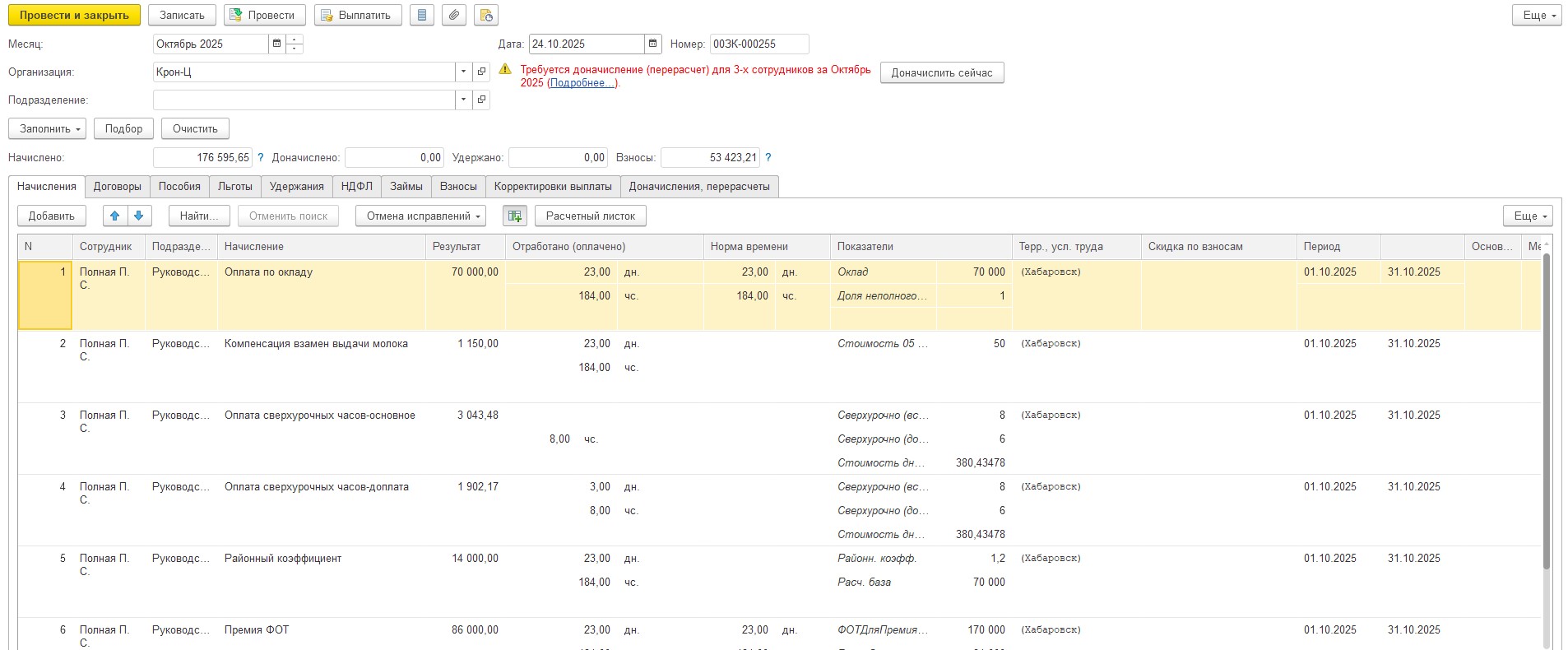Click help question mark next to Начислено

point(261,158)
